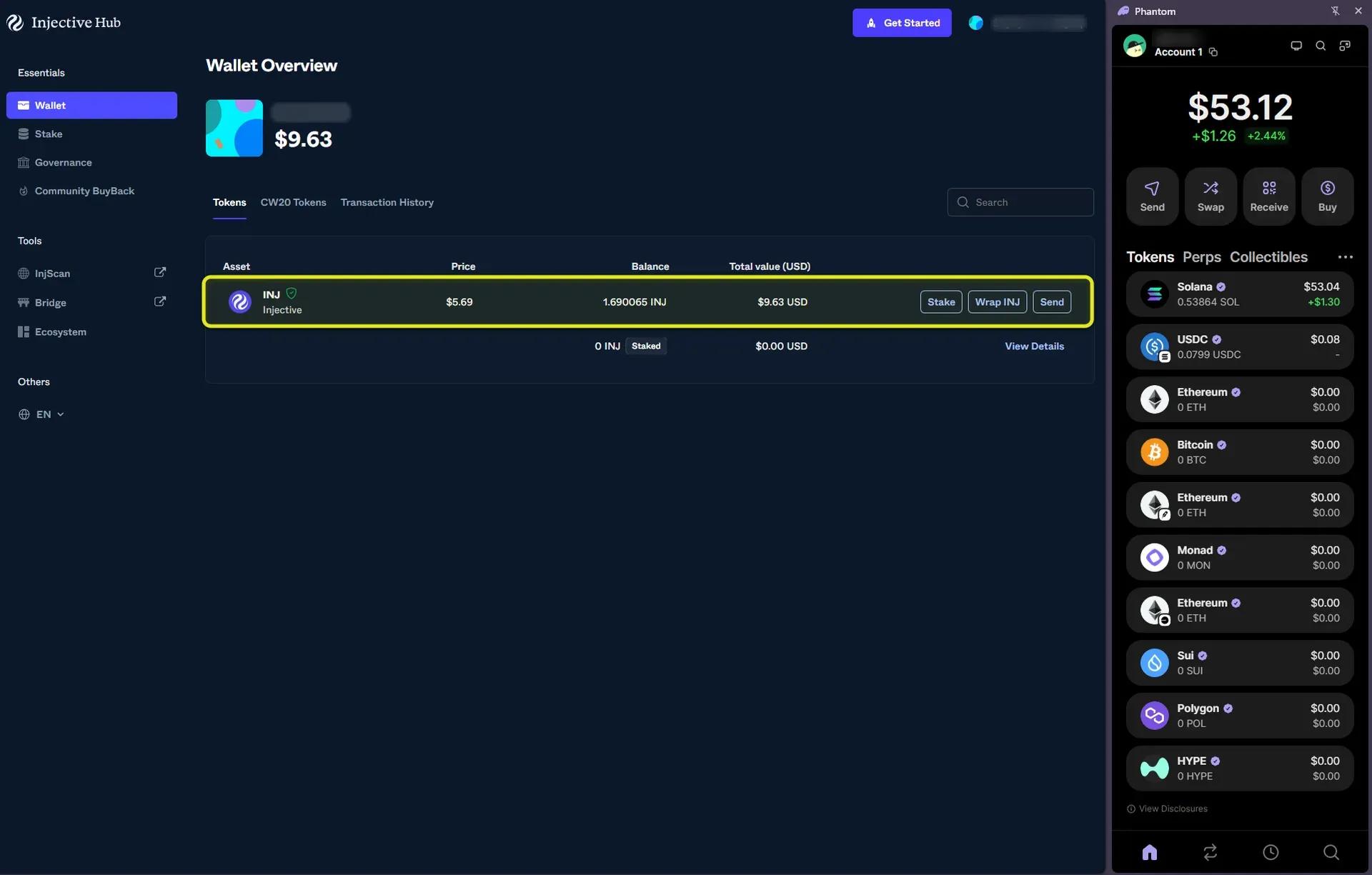Open View Details for staked INJ
This screenshot has height=875, width=1372.
pyautogui.click(x=1034, y=346)
